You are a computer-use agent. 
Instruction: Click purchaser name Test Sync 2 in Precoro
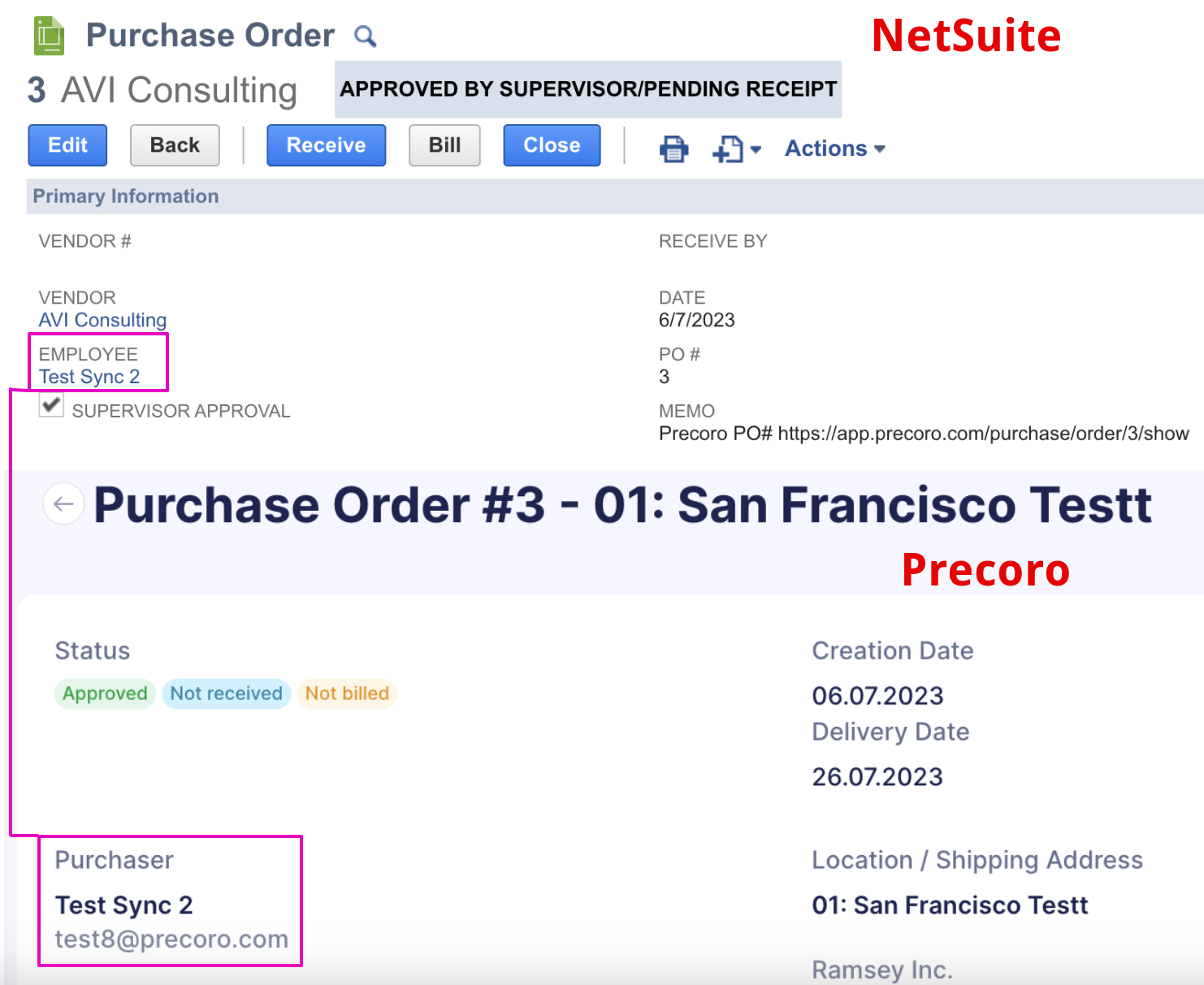point(123,905)
